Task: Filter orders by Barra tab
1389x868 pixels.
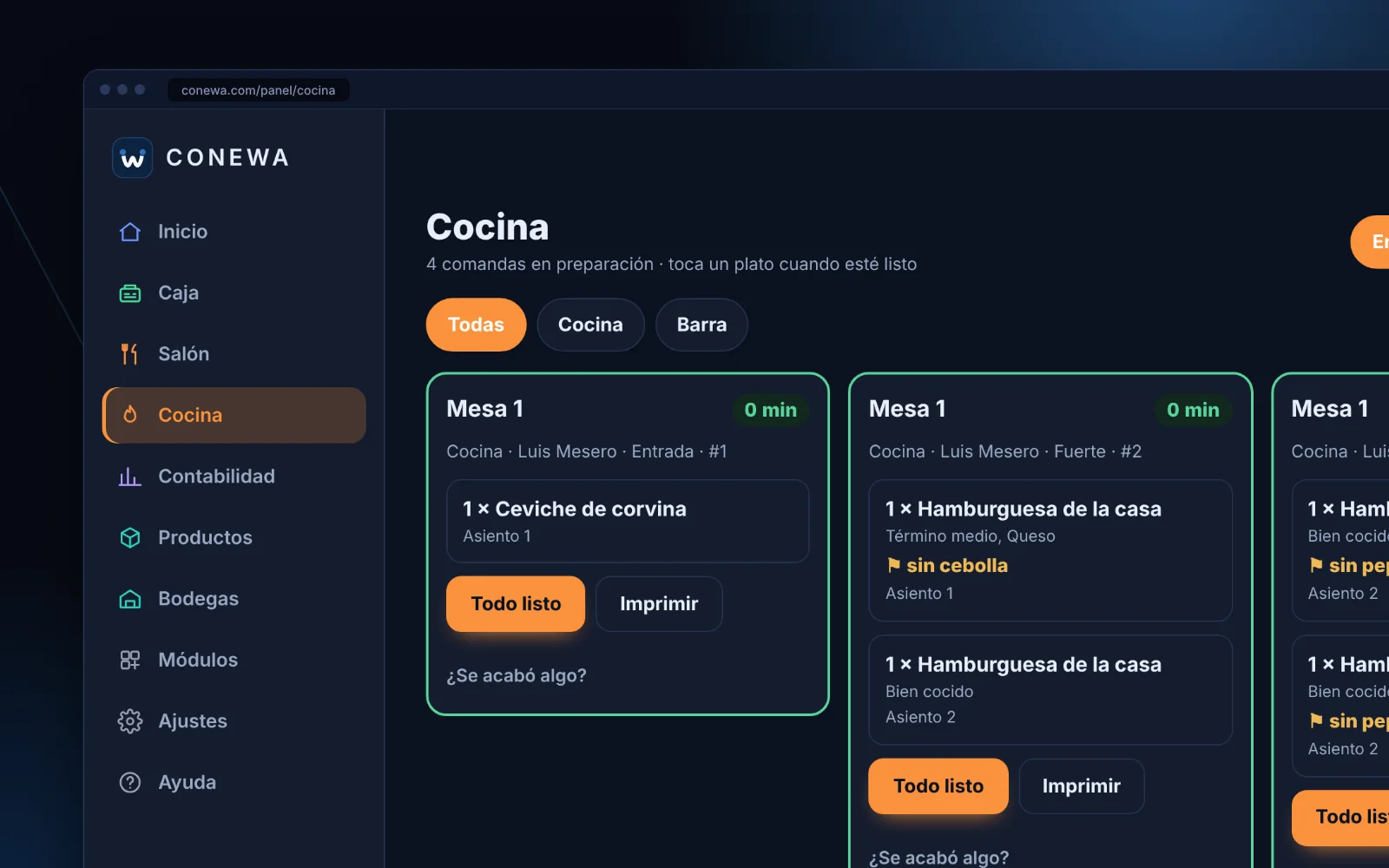Action: [701, 325]
